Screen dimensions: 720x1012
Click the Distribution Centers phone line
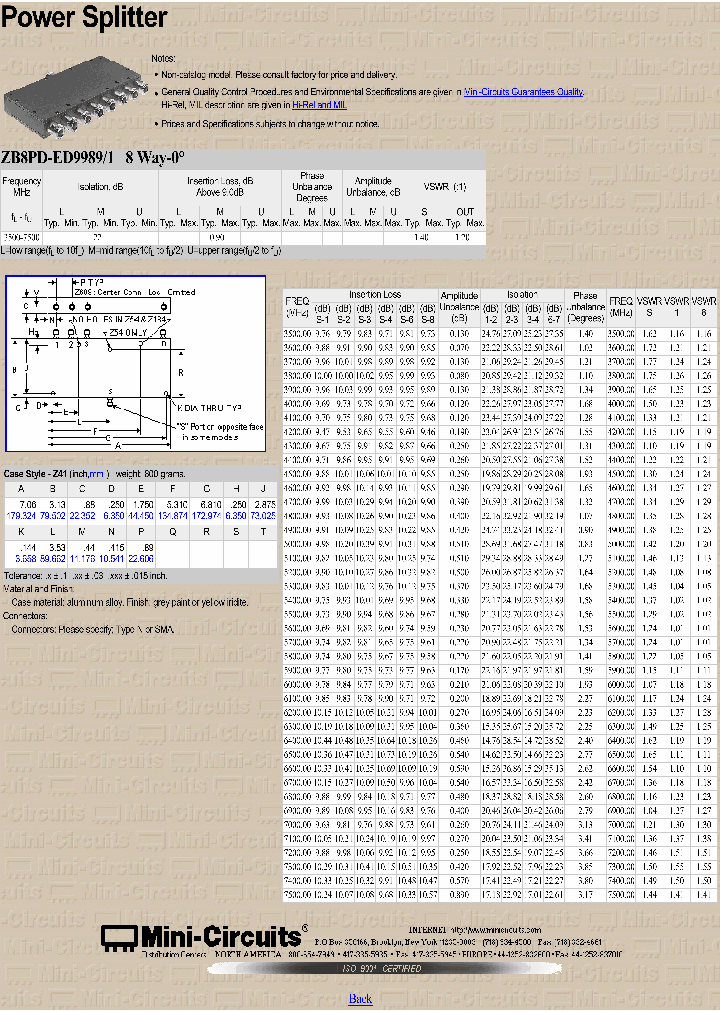(x=382, y=955)
